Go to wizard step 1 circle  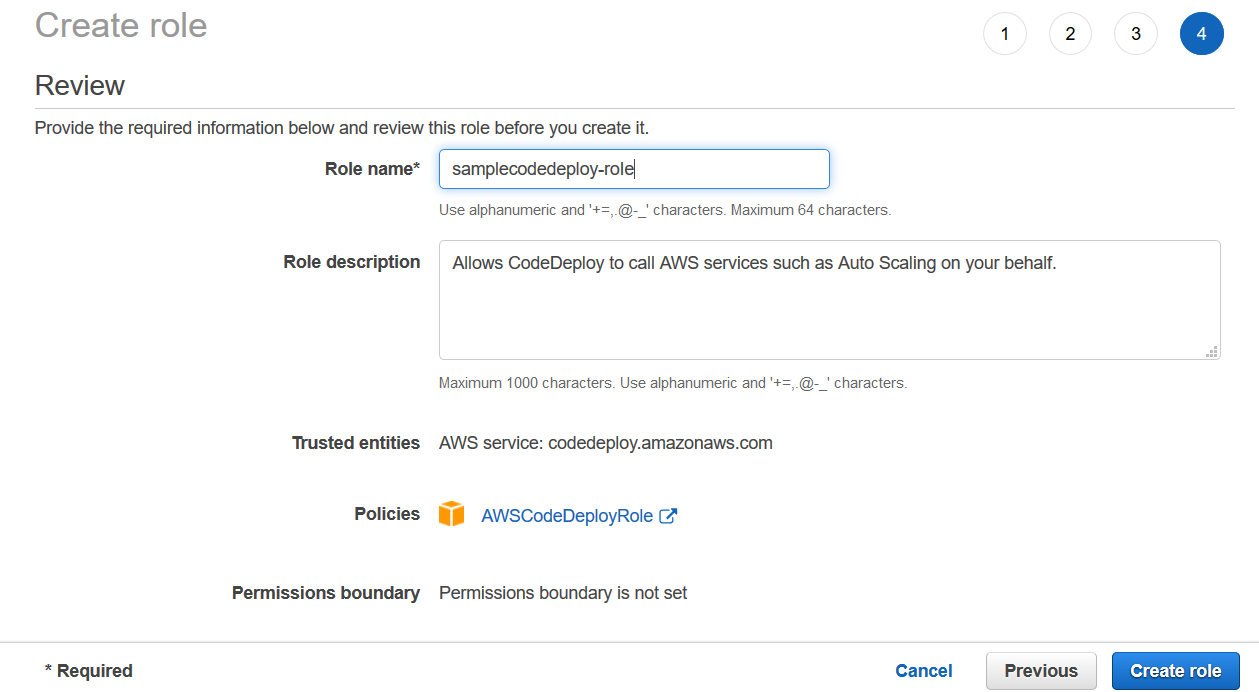1005,34
